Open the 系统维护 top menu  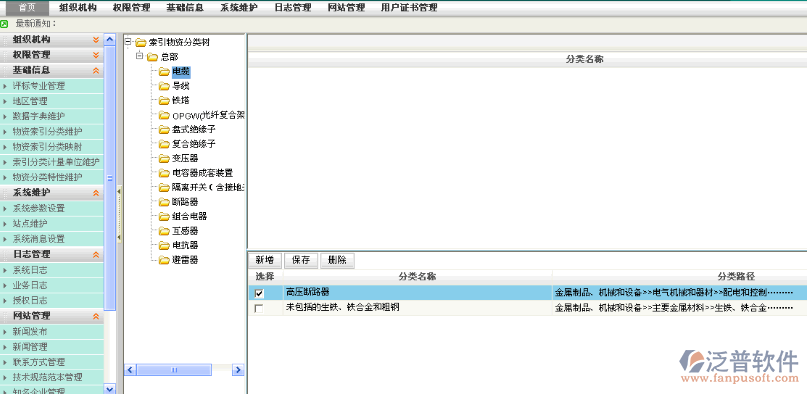[238, 8]
